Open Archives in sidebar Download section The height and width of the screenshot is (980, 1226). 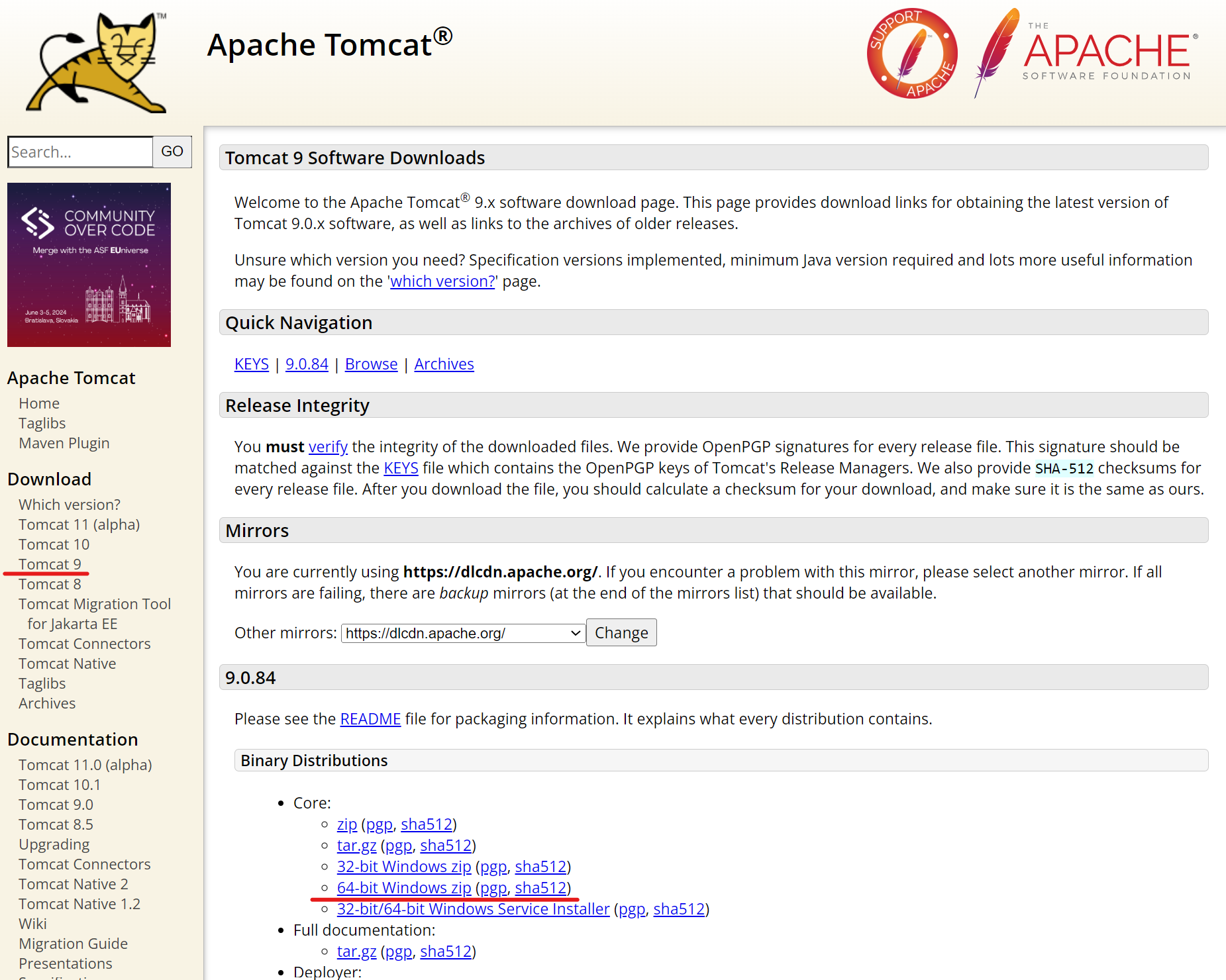47,703
